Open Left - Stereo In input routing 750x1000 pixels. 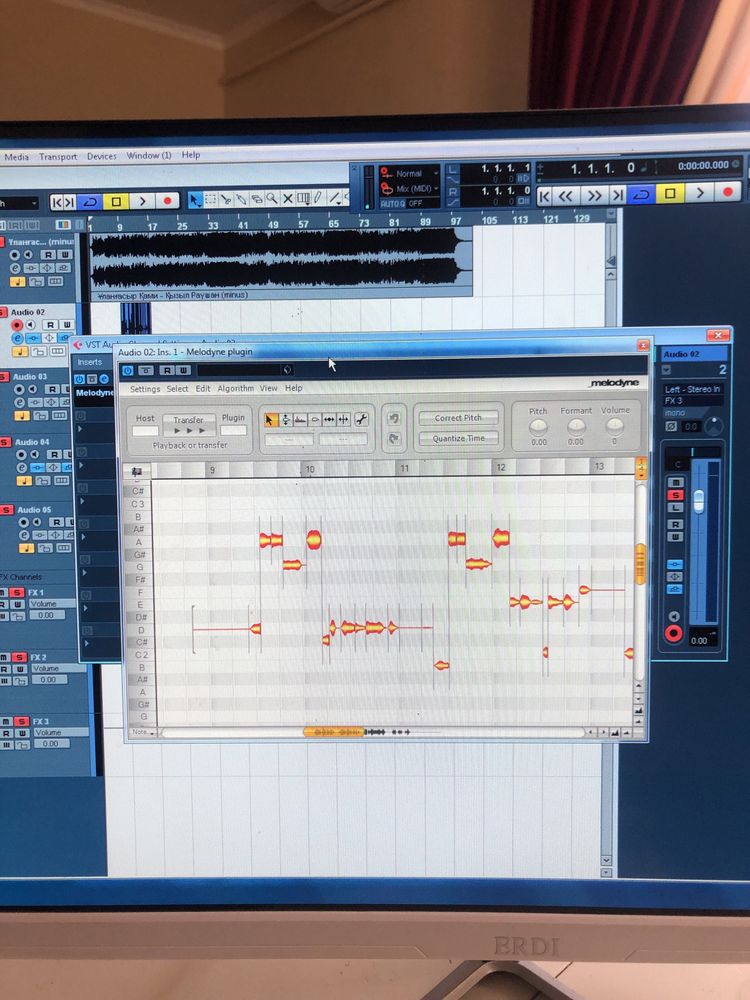click(693, 389)
